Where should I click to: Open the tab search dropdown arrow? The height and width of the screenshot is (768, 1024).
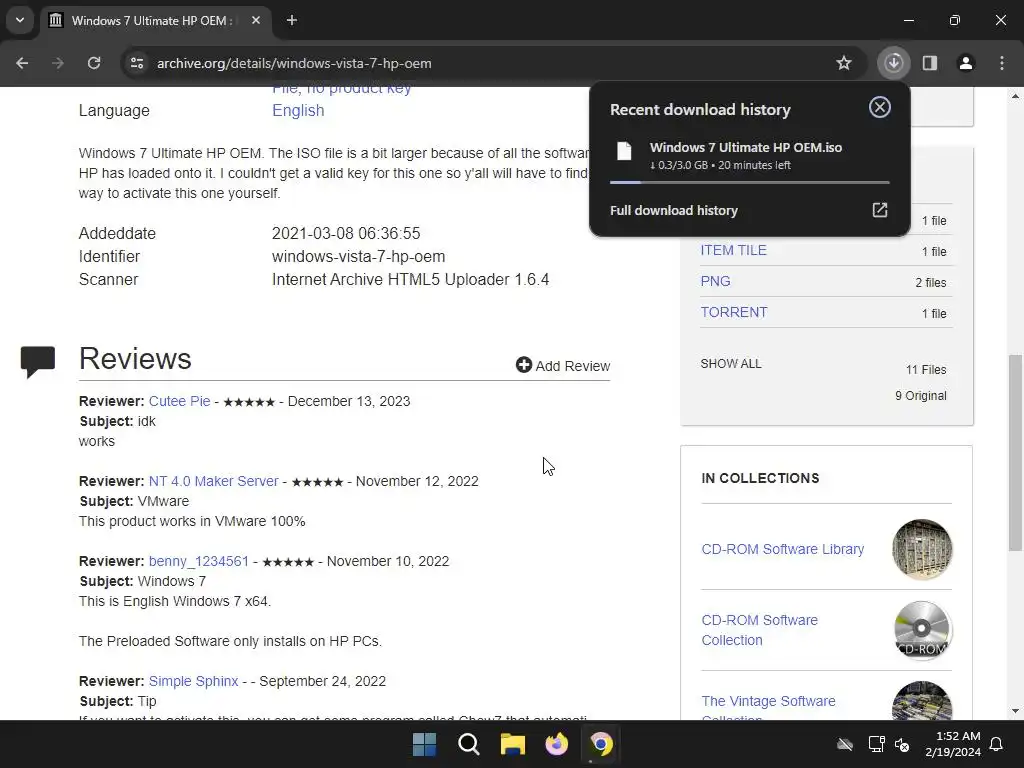pos(20,20)
